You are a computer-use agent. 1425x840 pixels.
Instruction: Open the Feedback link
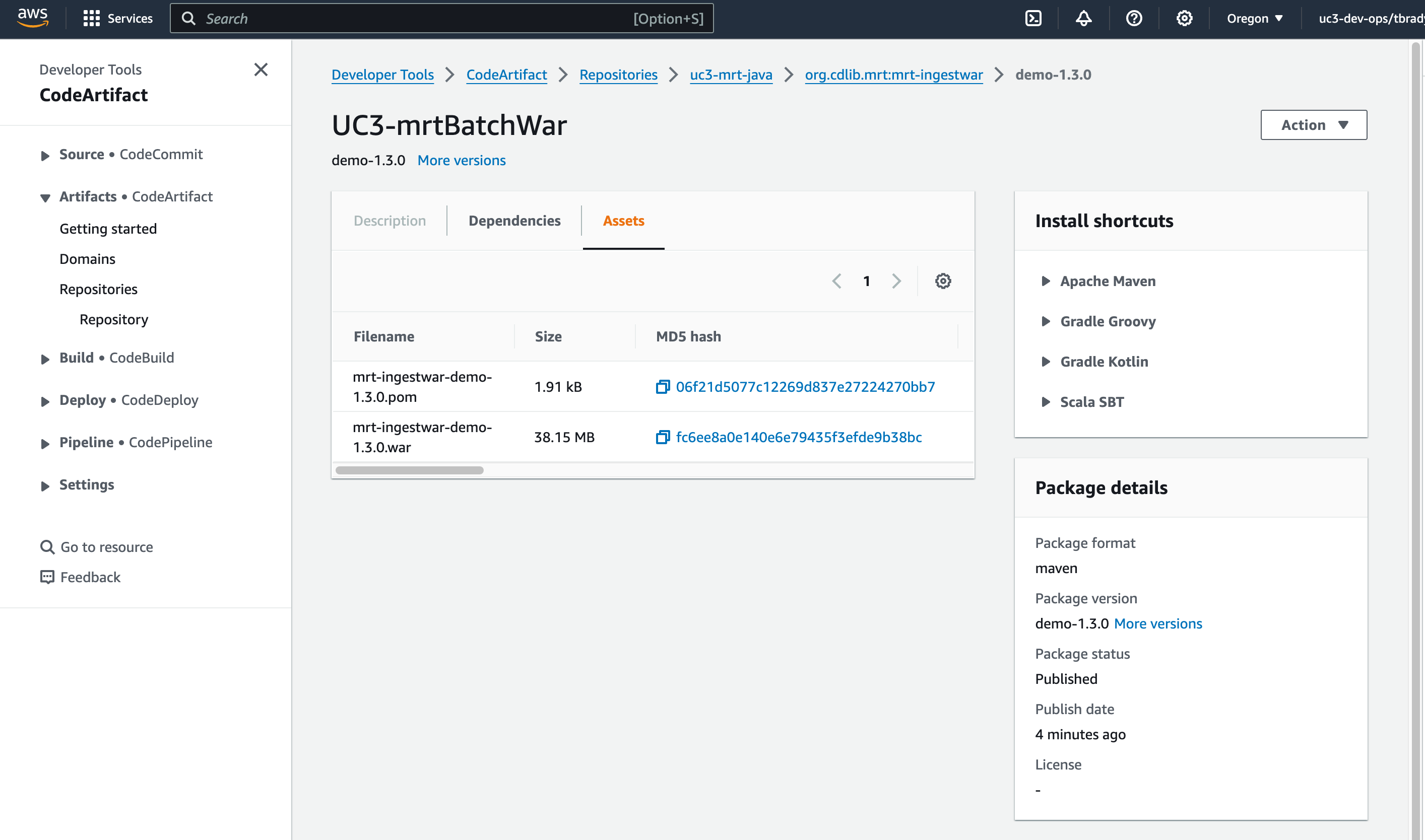coord(81,577)
